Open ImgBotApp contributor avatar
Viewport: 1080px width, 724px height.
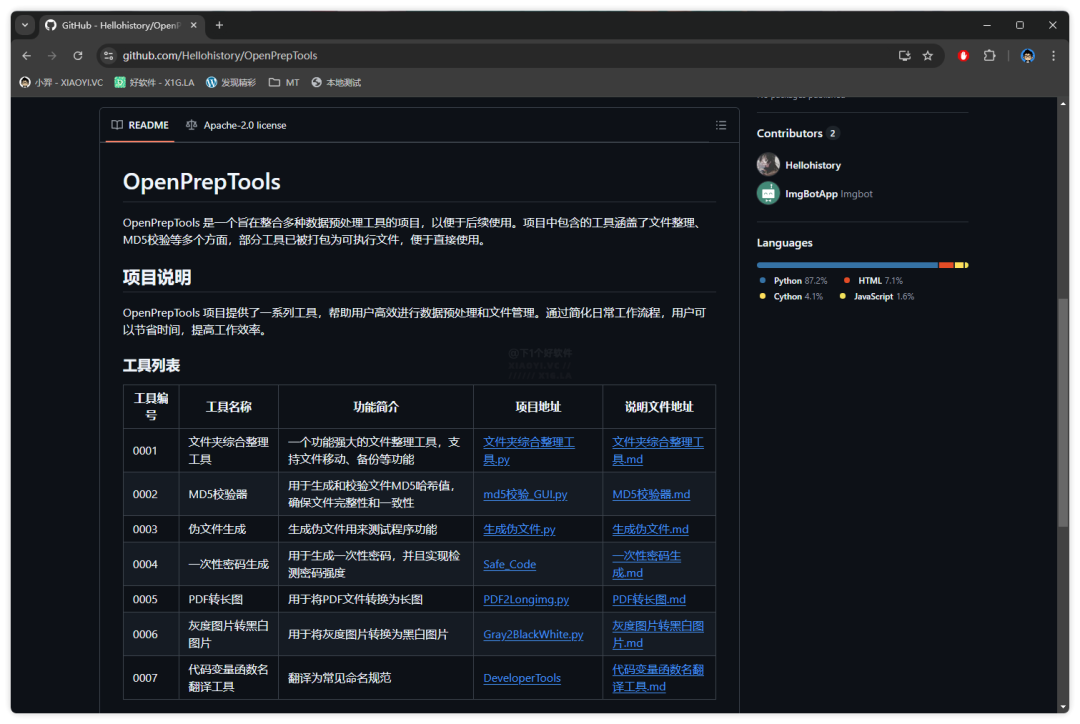click(768, 194)
